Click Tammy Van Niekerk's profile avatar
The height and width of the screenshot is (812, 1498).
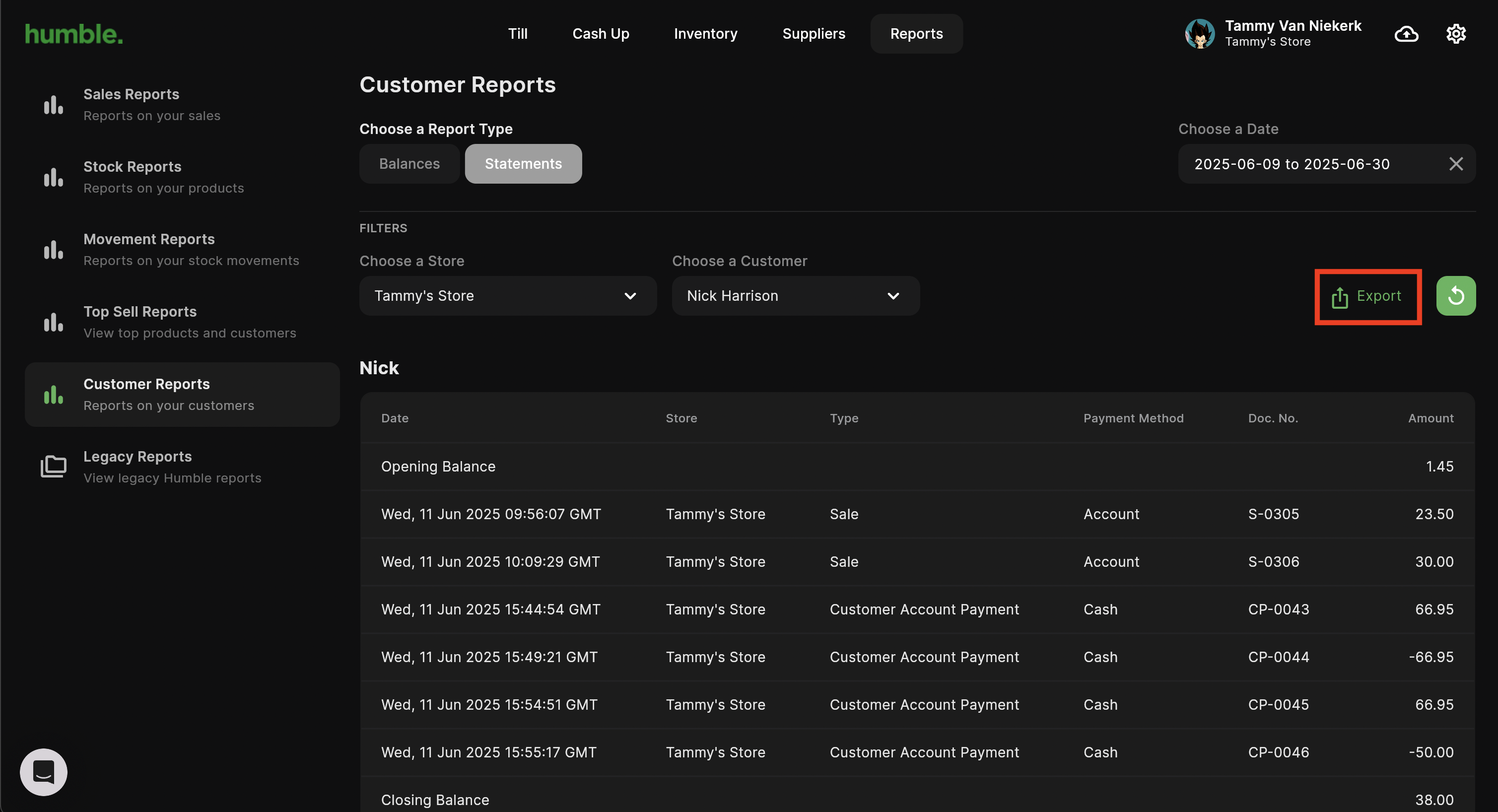tap(1200, 34)
